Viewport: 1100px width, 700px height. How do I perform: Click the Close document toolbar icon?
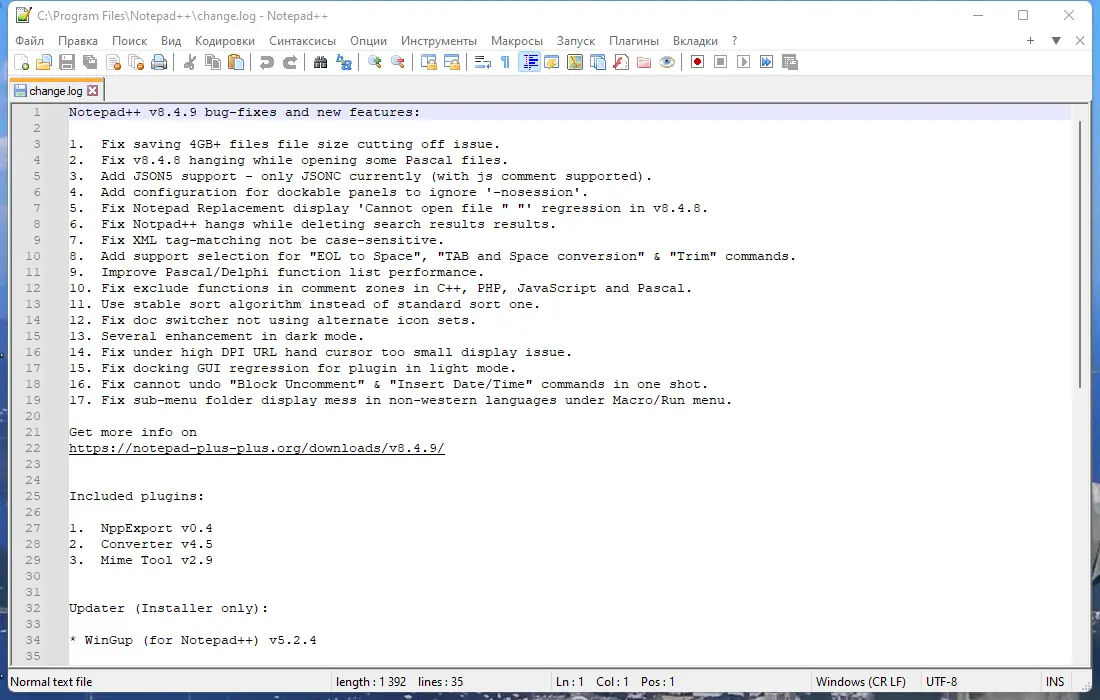[x=114, y=62]
